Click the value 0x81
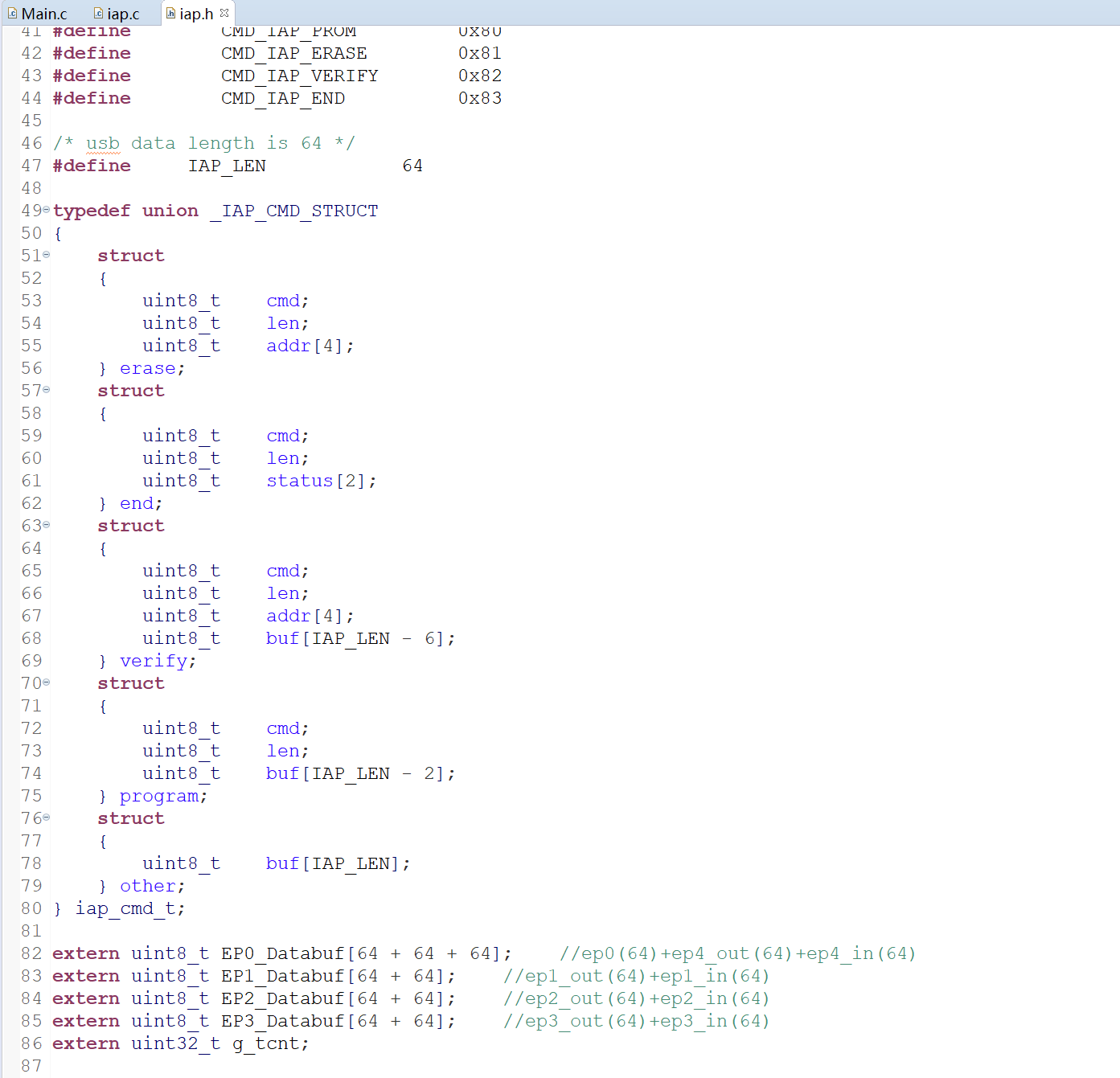 click(480, 53)
